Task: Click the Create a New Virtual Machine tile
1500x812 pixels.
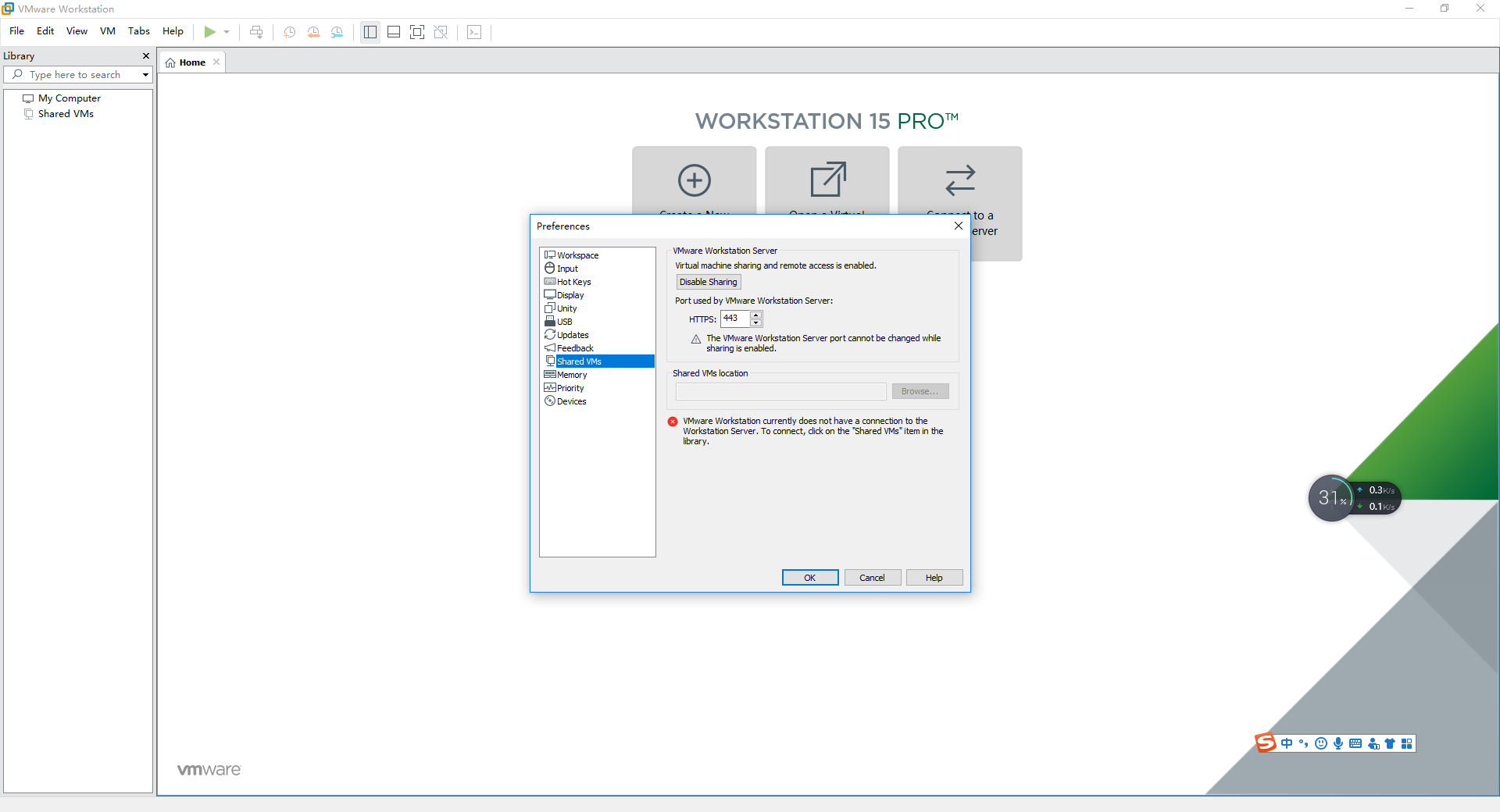Action: click(x=694, y=180)
